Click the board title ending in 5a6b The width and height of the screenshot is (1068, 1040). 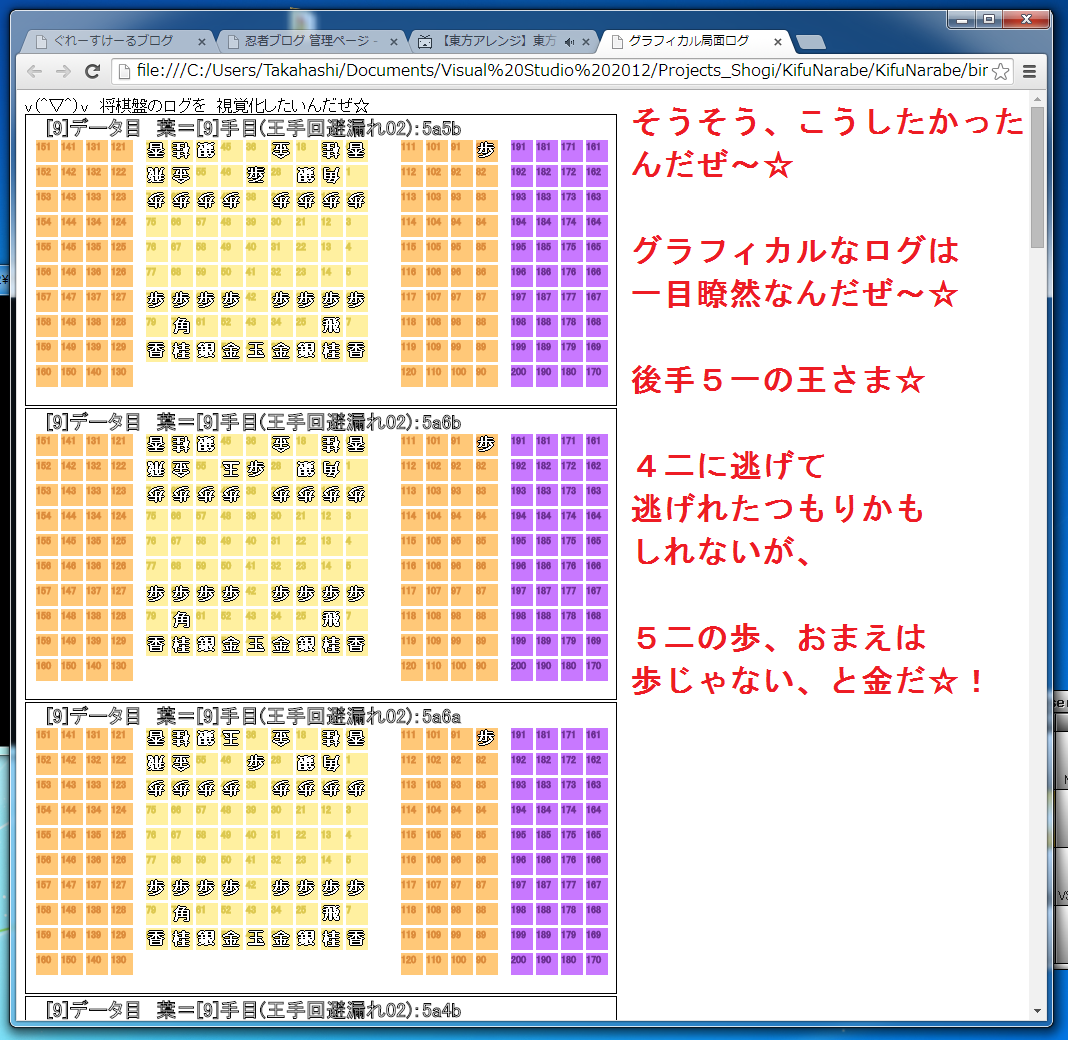point(253,422)
